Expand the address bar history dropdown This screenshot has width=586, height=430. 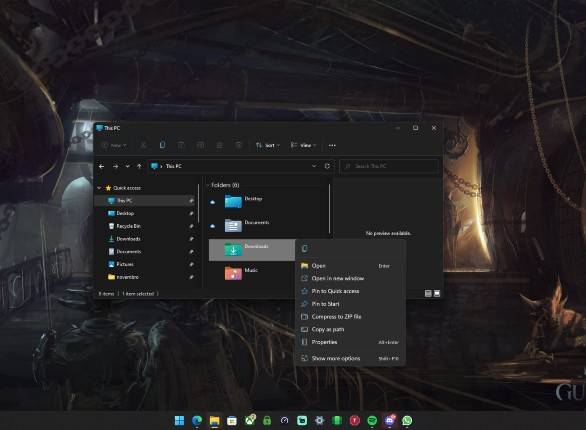tap(314, 166)
